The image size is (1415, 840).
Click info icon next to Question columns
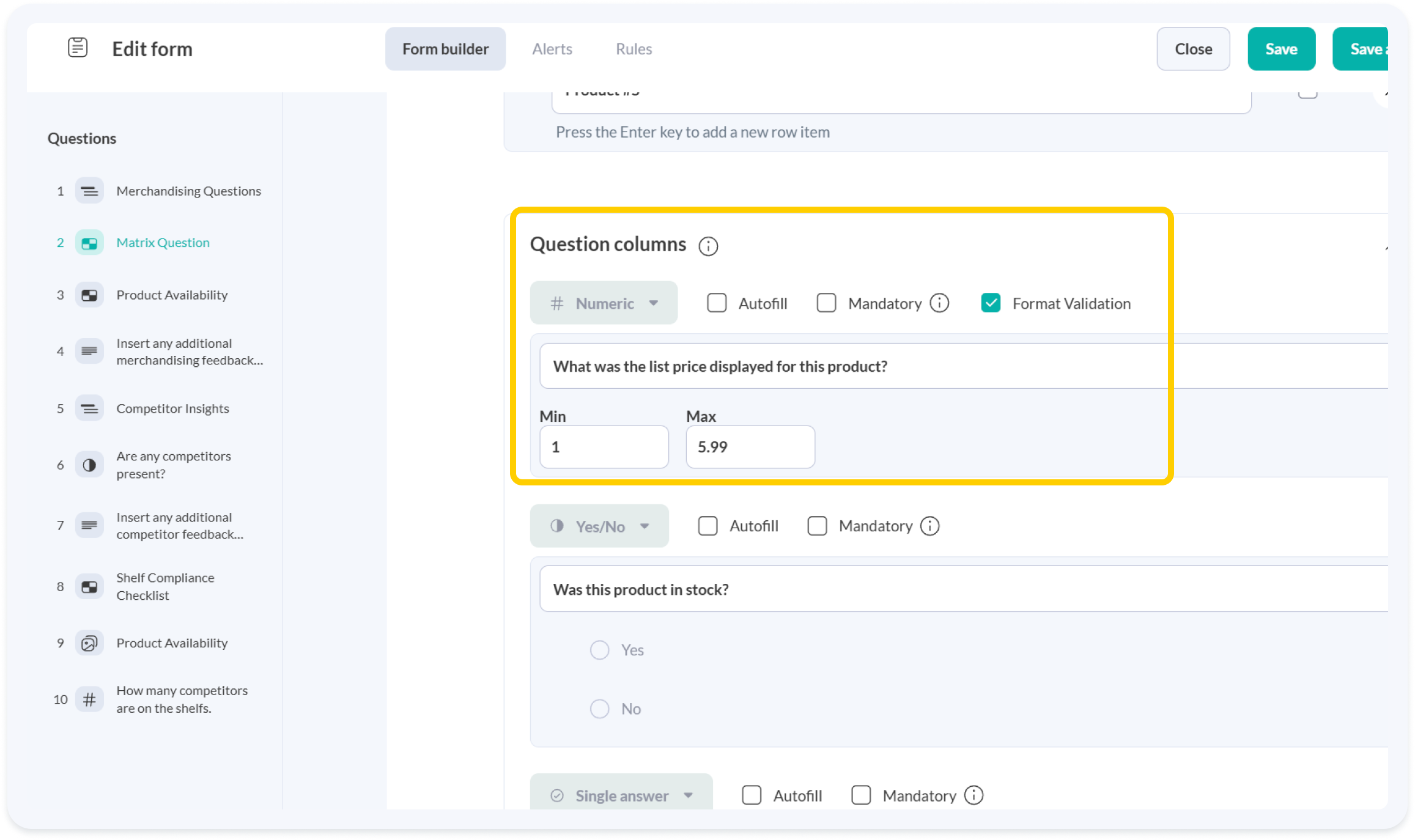point(708,246)
